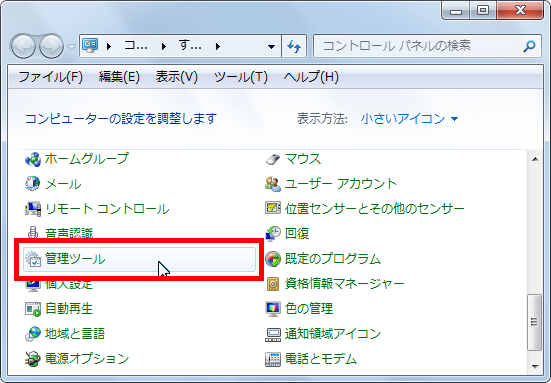The height and width of the screenshot is (383, 551).
Task: Click the Control Panel icon in address bar
Action: click(90, 46)
